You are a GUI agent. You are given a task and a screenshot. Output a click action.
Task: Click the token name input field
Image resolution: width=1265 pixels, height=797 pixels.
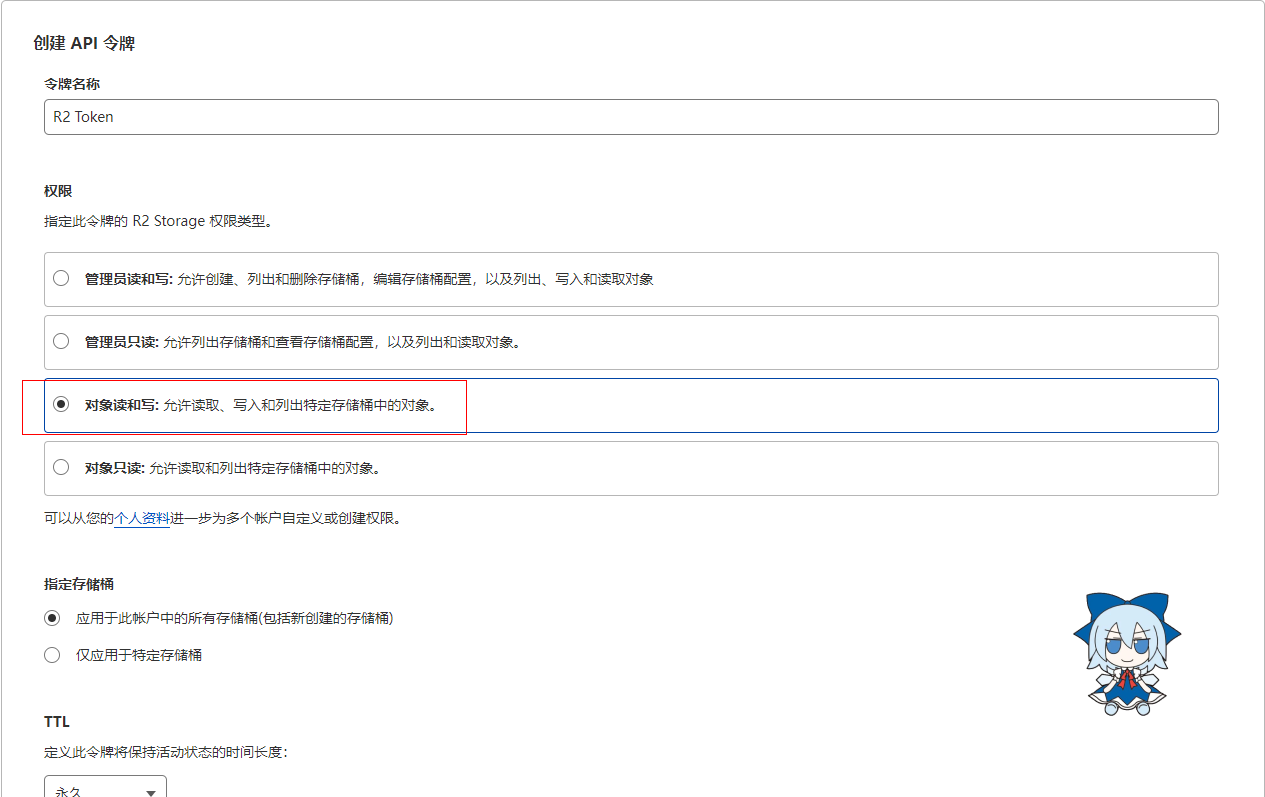coord(630,117)
